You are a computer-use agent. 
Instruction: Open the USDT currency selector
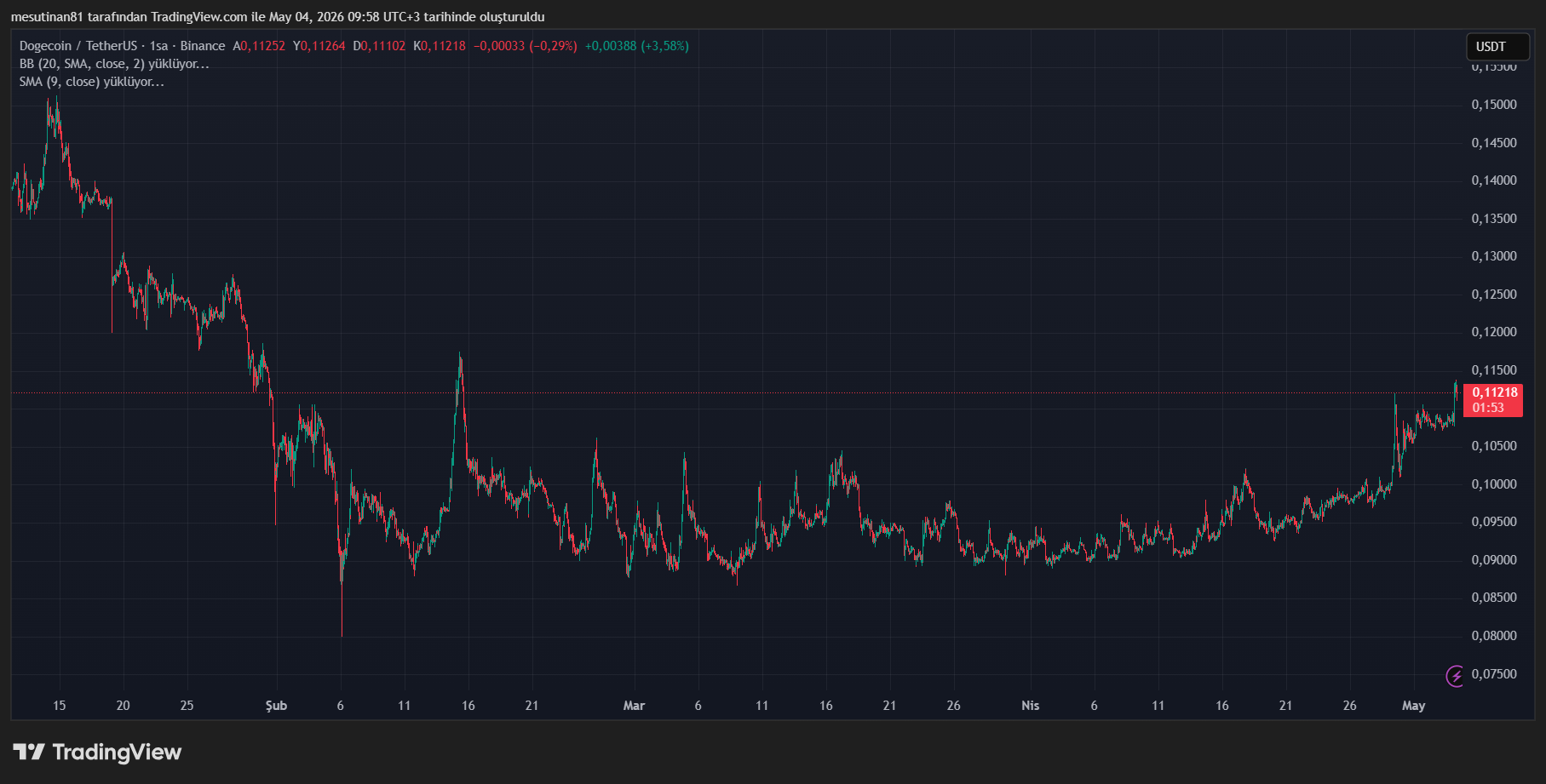coord(1497,47)
